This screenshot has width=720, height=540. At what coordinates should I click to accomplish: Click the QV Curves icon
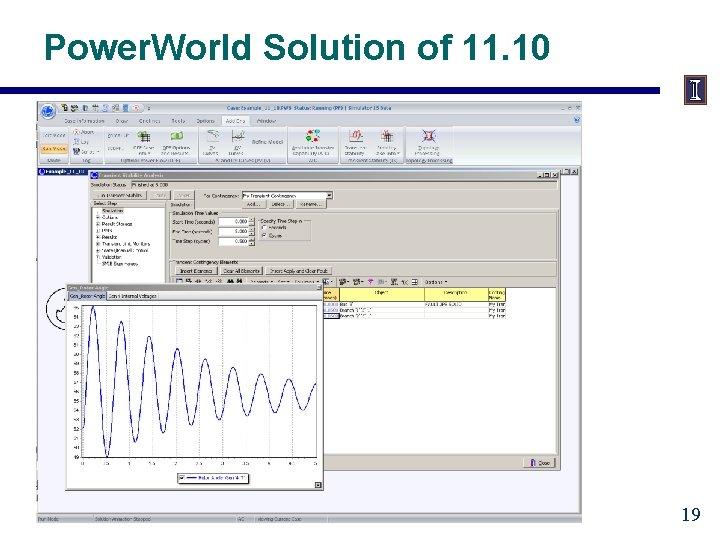pos(237,142)
